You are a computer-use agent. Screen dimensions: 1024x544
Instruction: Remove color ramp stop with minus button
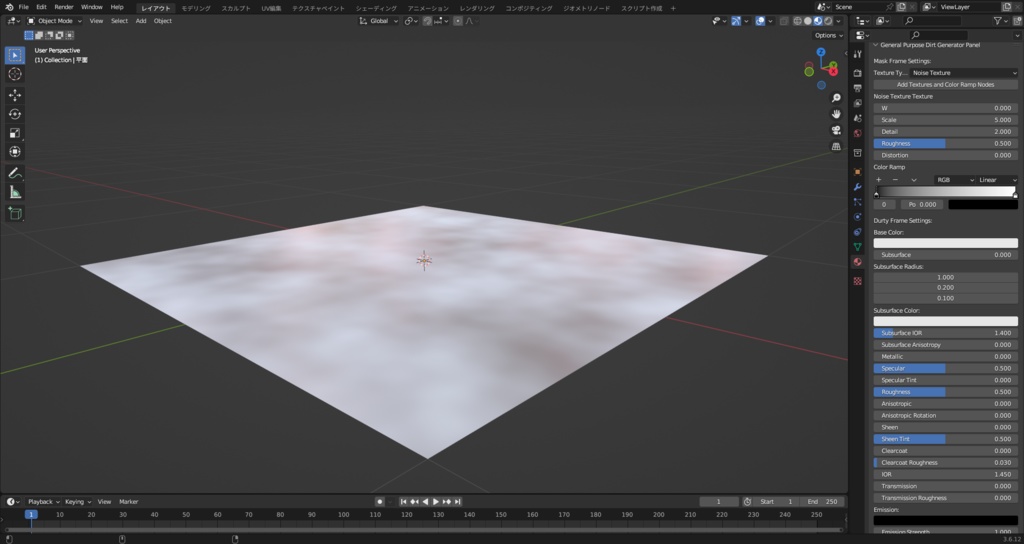[x=895, y=180]
